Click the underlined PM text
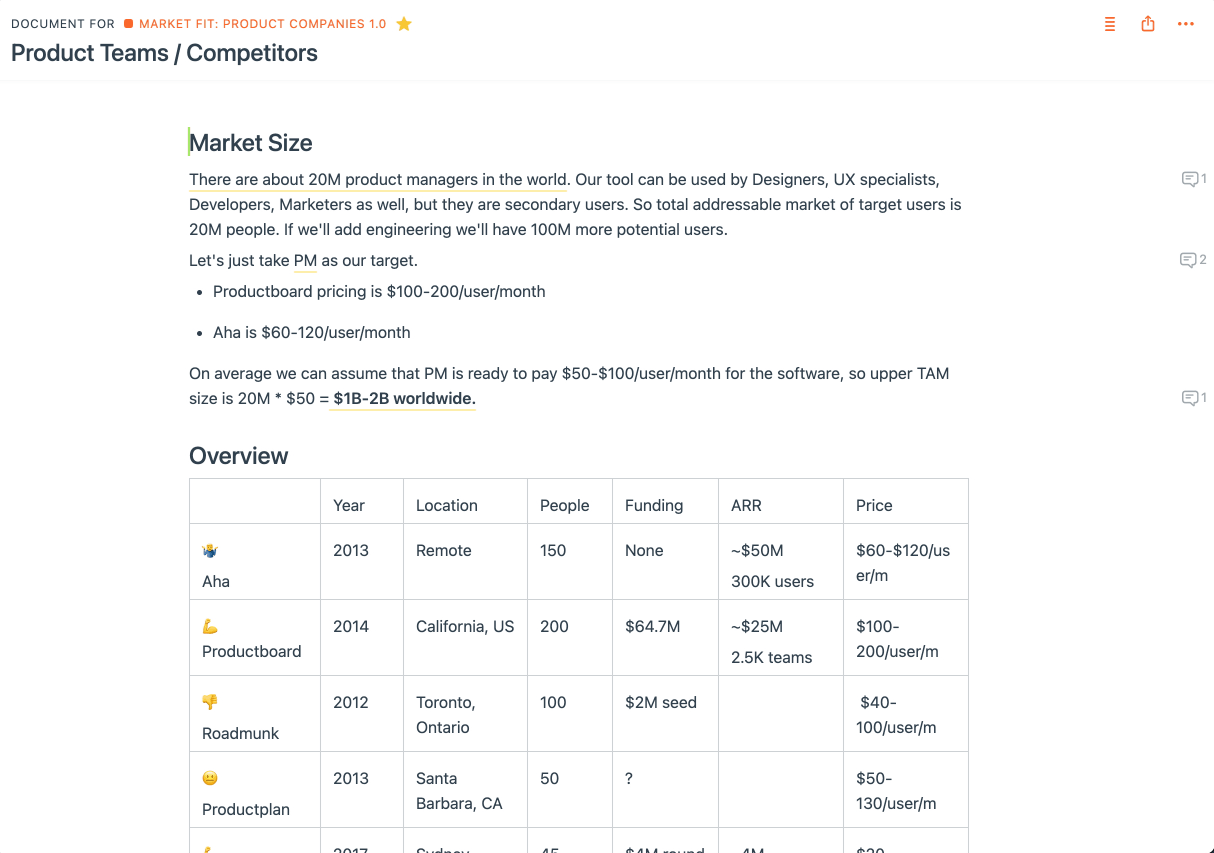This screenshot has width=1214, height=853. click(305, 261)
